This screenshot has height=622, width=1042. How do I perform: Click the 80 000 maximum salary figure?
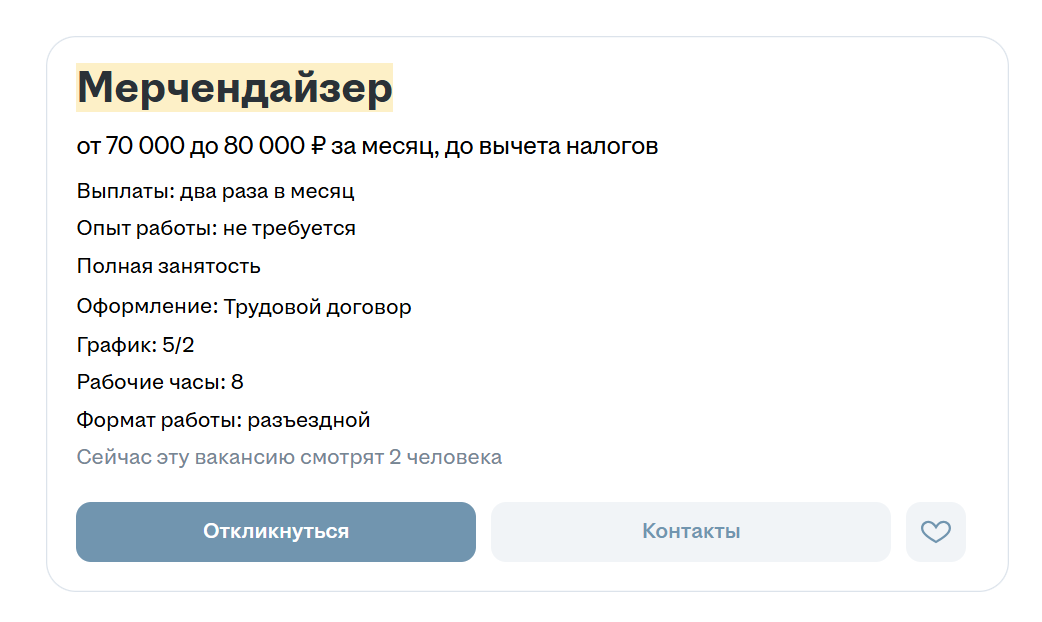(264, 146)
